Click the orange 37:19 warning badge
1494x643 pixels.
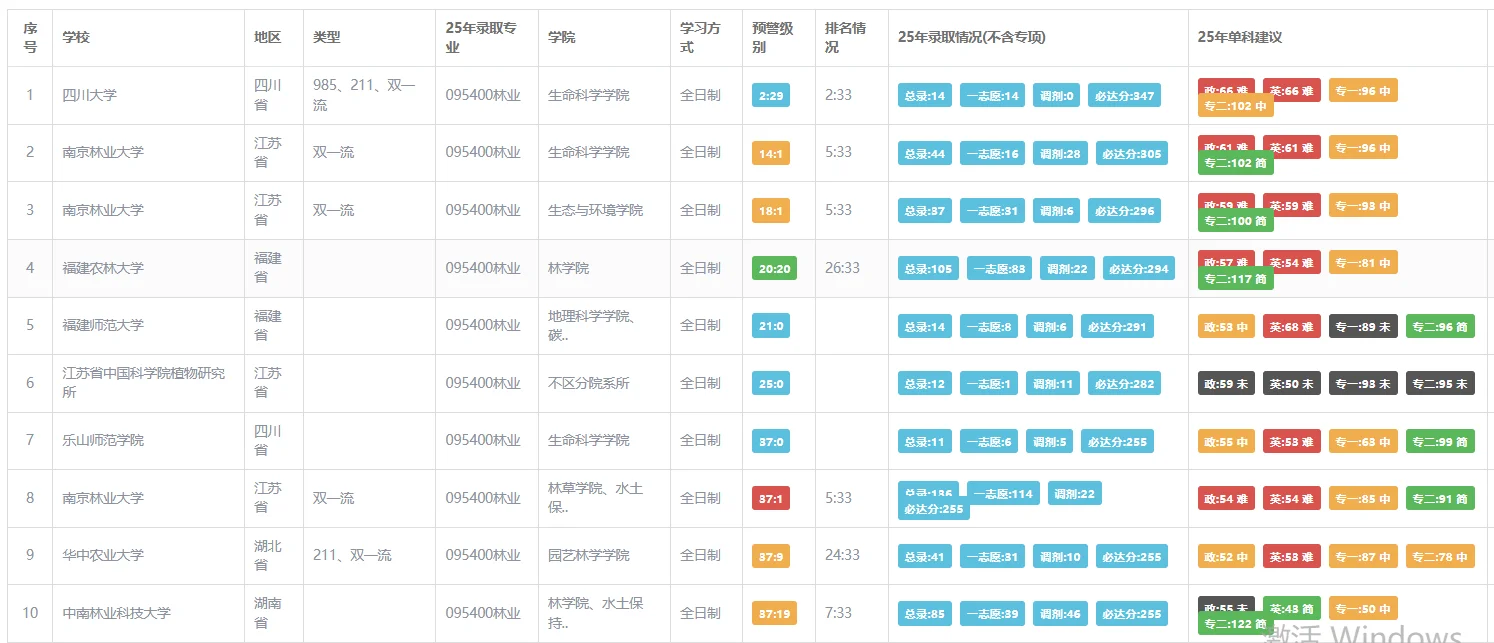pos(774,614)
